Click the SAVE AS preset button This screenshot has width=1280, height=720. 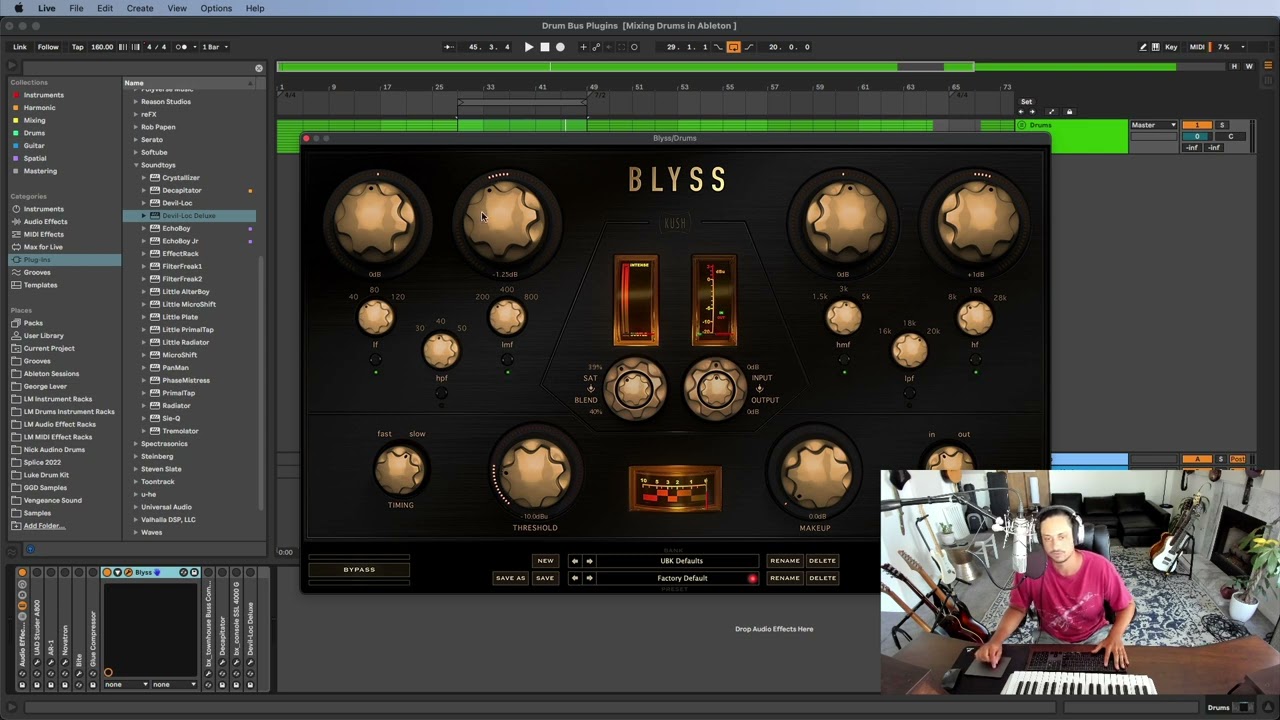tap(510, 578)
